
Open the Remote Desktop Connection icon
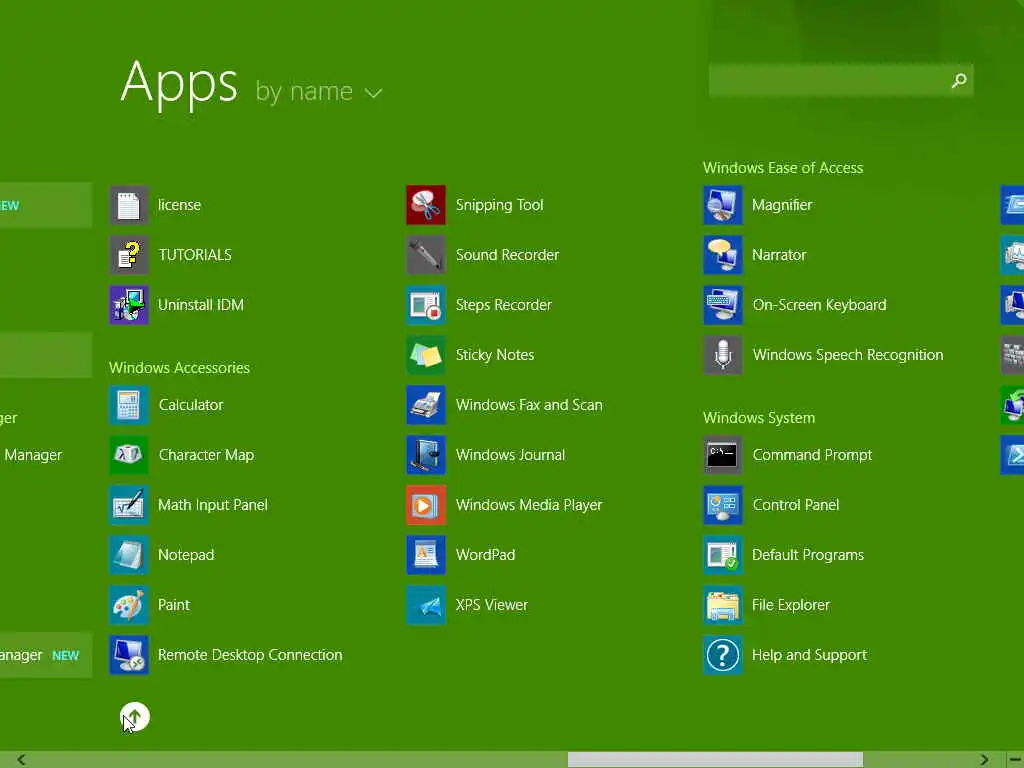[x=129, y=655]
